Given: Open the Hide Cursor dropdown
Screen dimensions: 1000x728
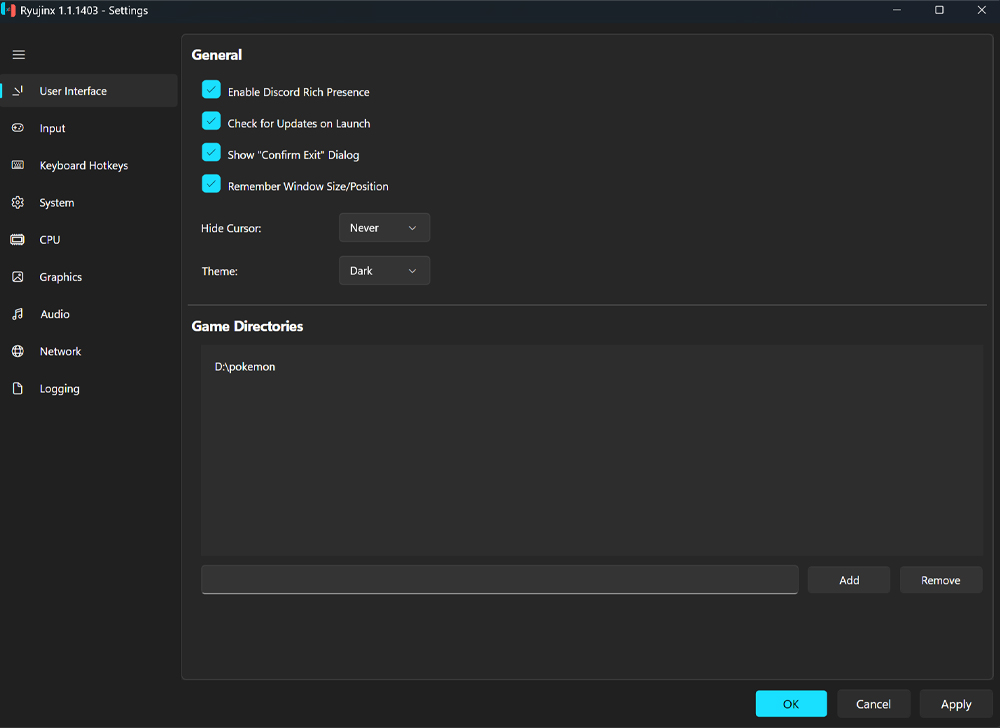Looking at the screenshot, I should tap(384, 228).
